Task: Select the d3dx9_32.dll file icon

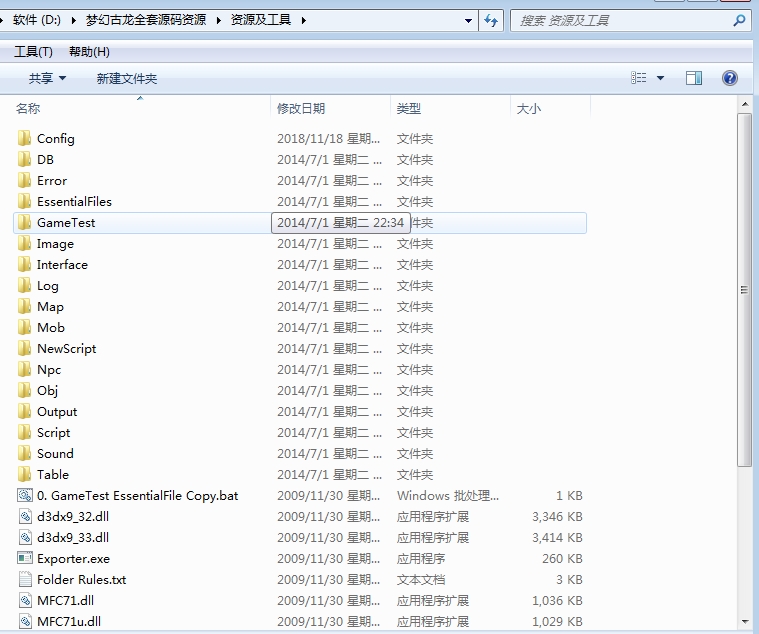Action: [25, 516]
